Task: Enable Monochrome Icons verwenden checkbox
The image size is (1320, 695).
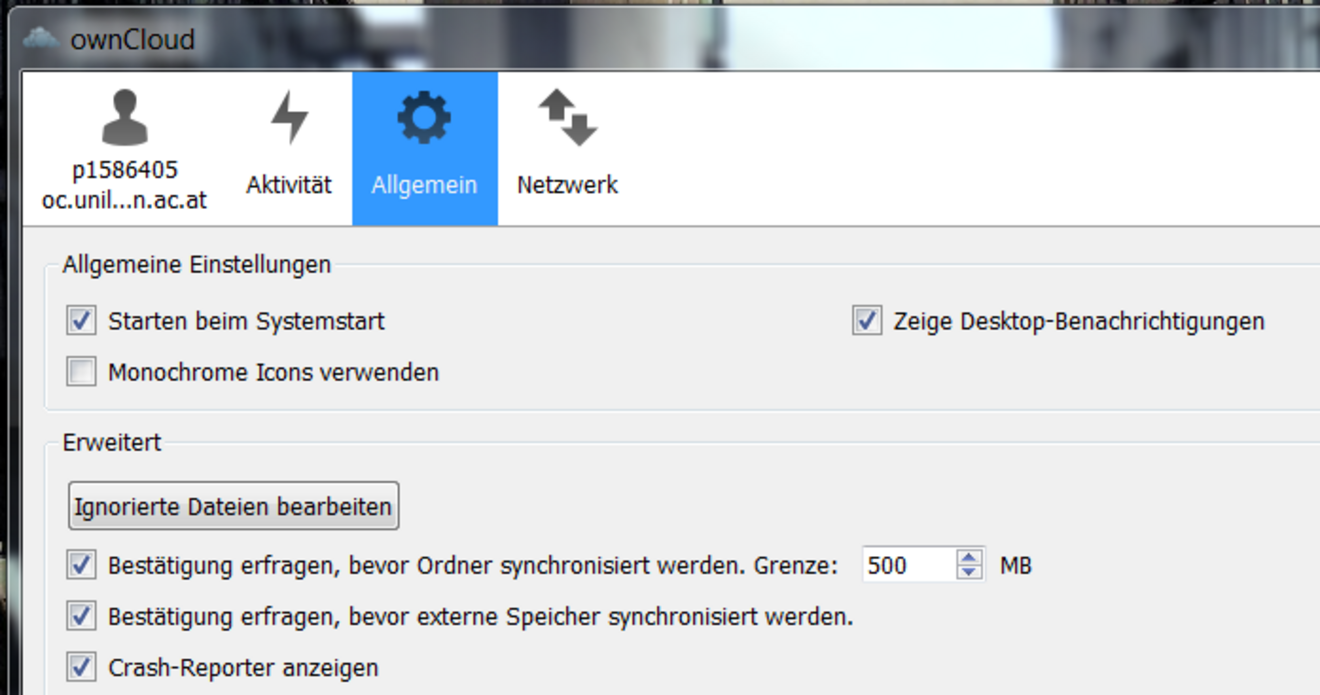Action: tap(81, 372)
